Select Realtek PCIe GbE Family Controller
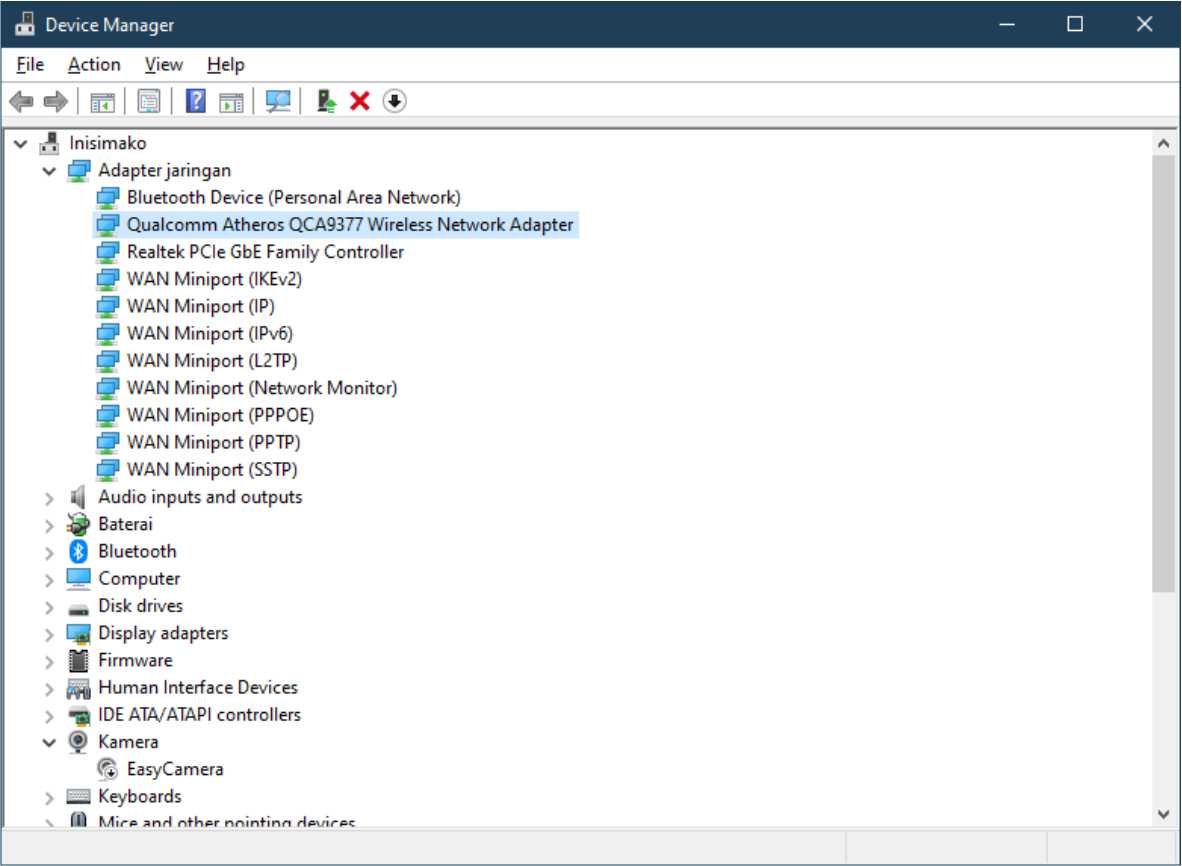Viewport: 1182px width, 866px height. click(265, 252)
